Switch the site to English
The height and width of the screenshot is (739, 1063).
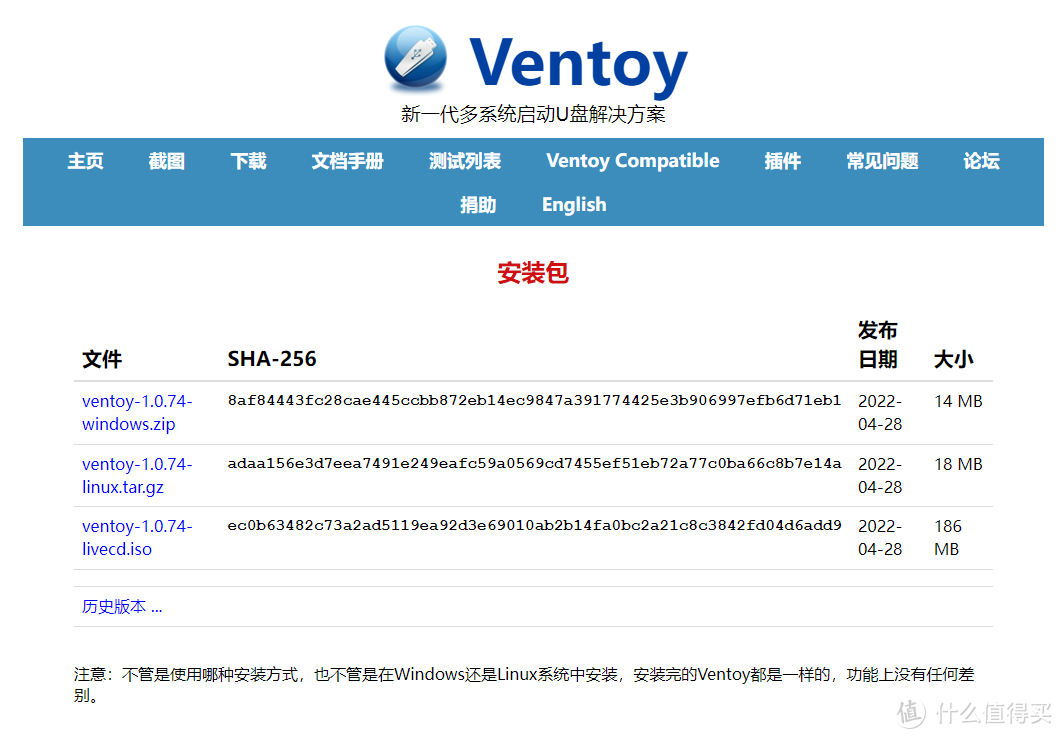[x=573, y=205]
